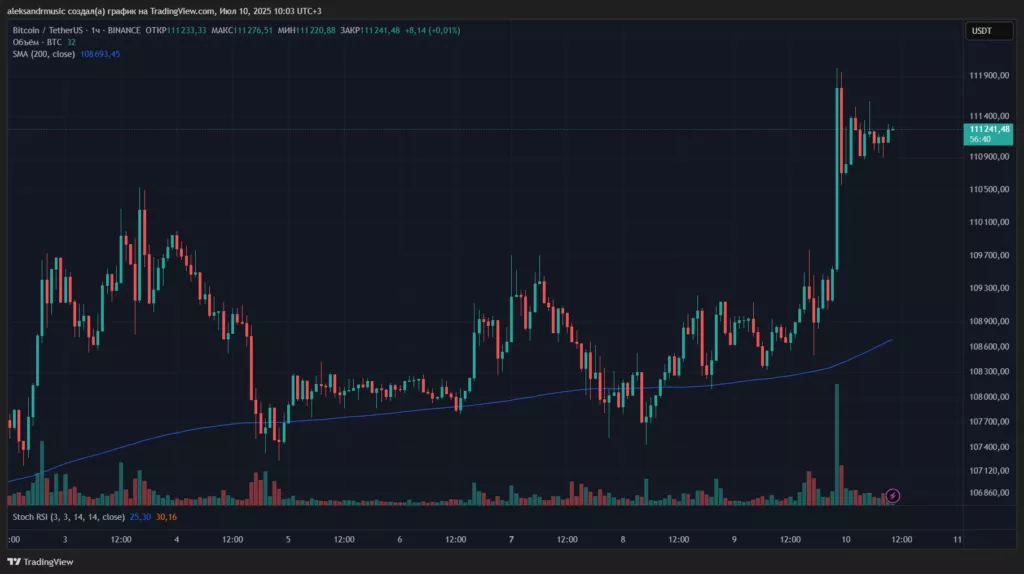Click the 106 860,00 price axis label
Viewport: 1024px width, 574px height.
click(989, 492)
